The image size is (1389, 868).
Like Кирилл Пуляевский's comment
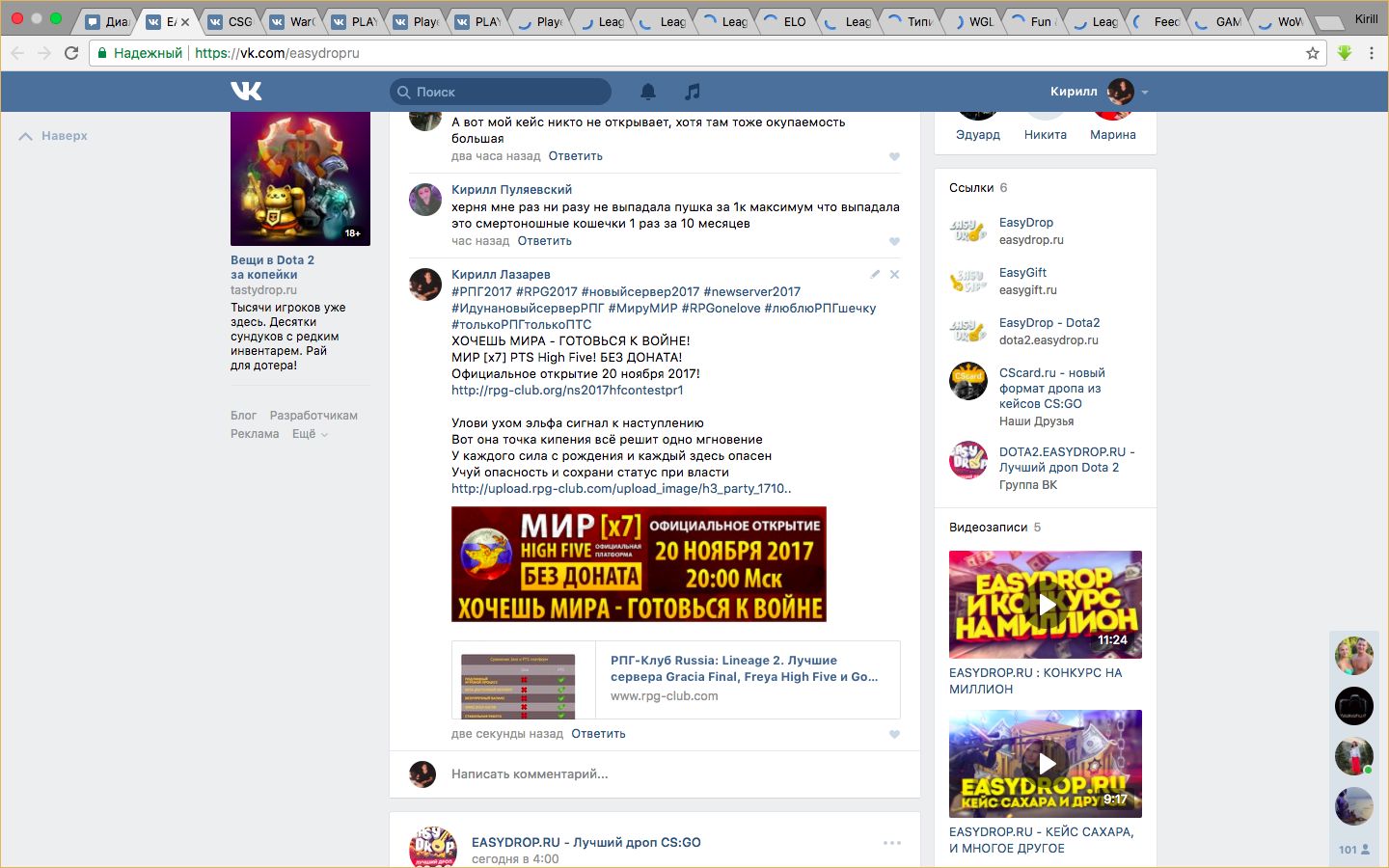tap(894, 241)
